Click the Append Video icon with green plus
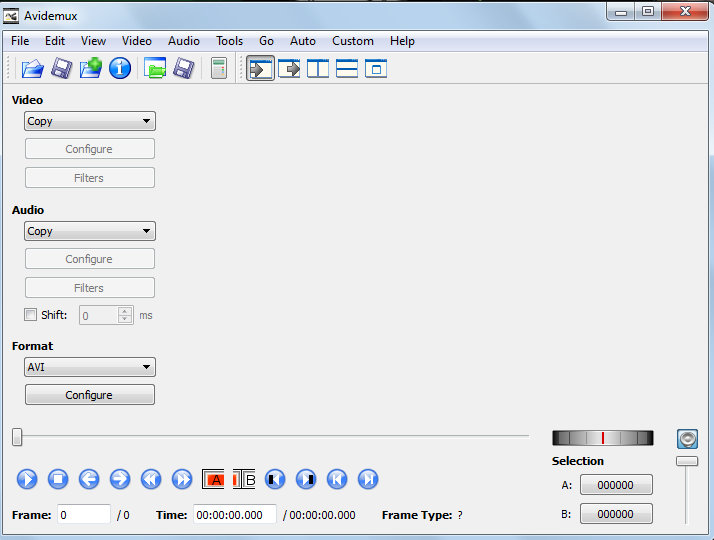 [91, 68]
